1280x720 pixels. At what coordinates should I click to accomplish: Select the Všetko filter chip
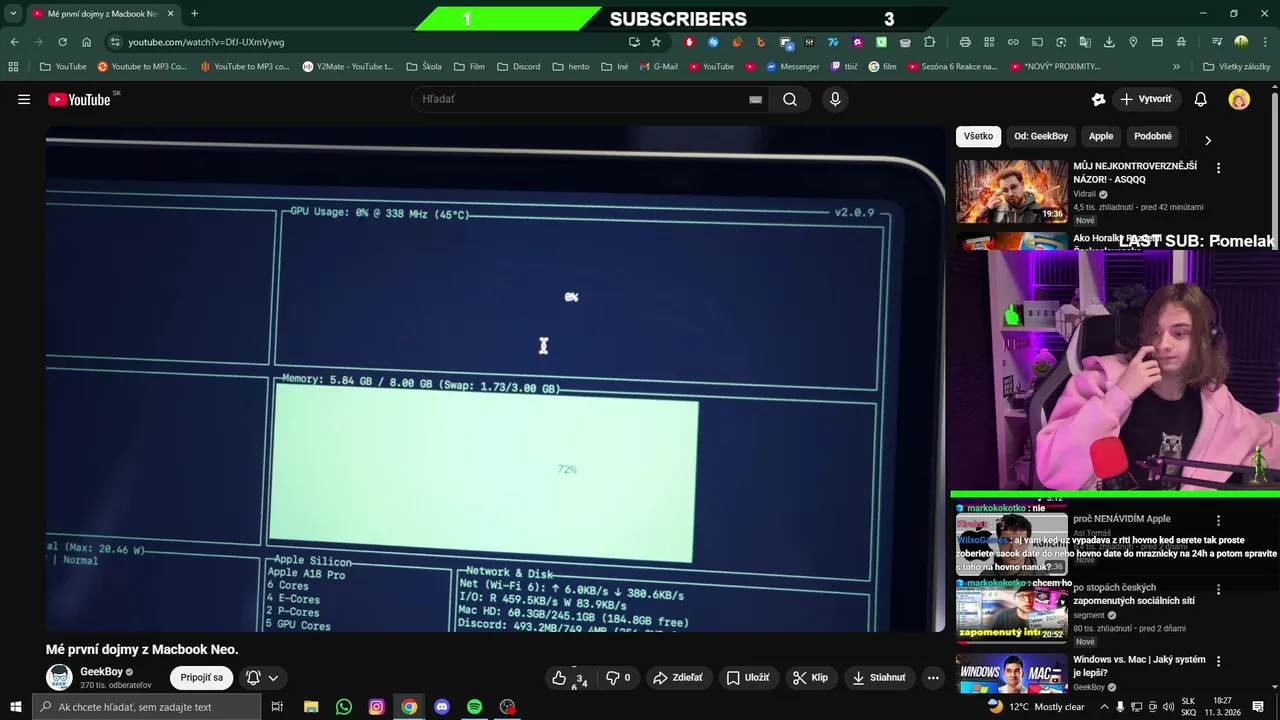pos(978,136)
